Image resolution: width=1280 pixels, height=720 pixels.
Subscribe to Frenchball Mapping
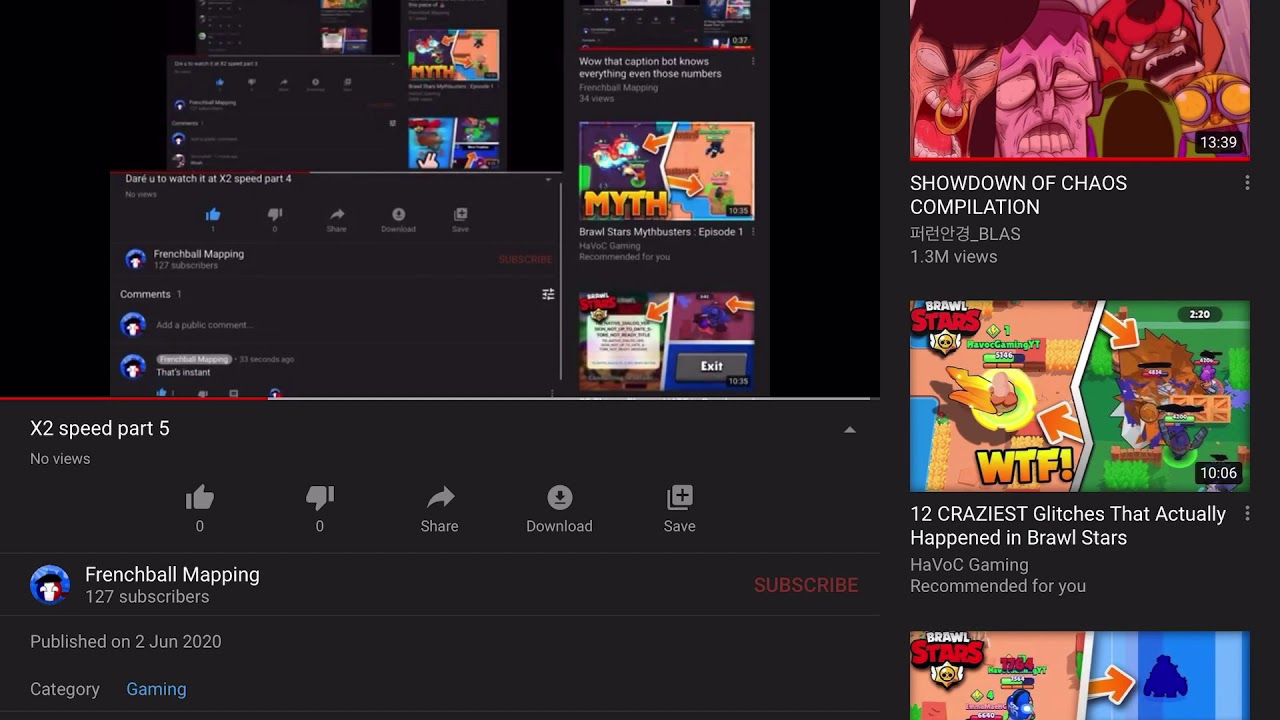(806, 586)
